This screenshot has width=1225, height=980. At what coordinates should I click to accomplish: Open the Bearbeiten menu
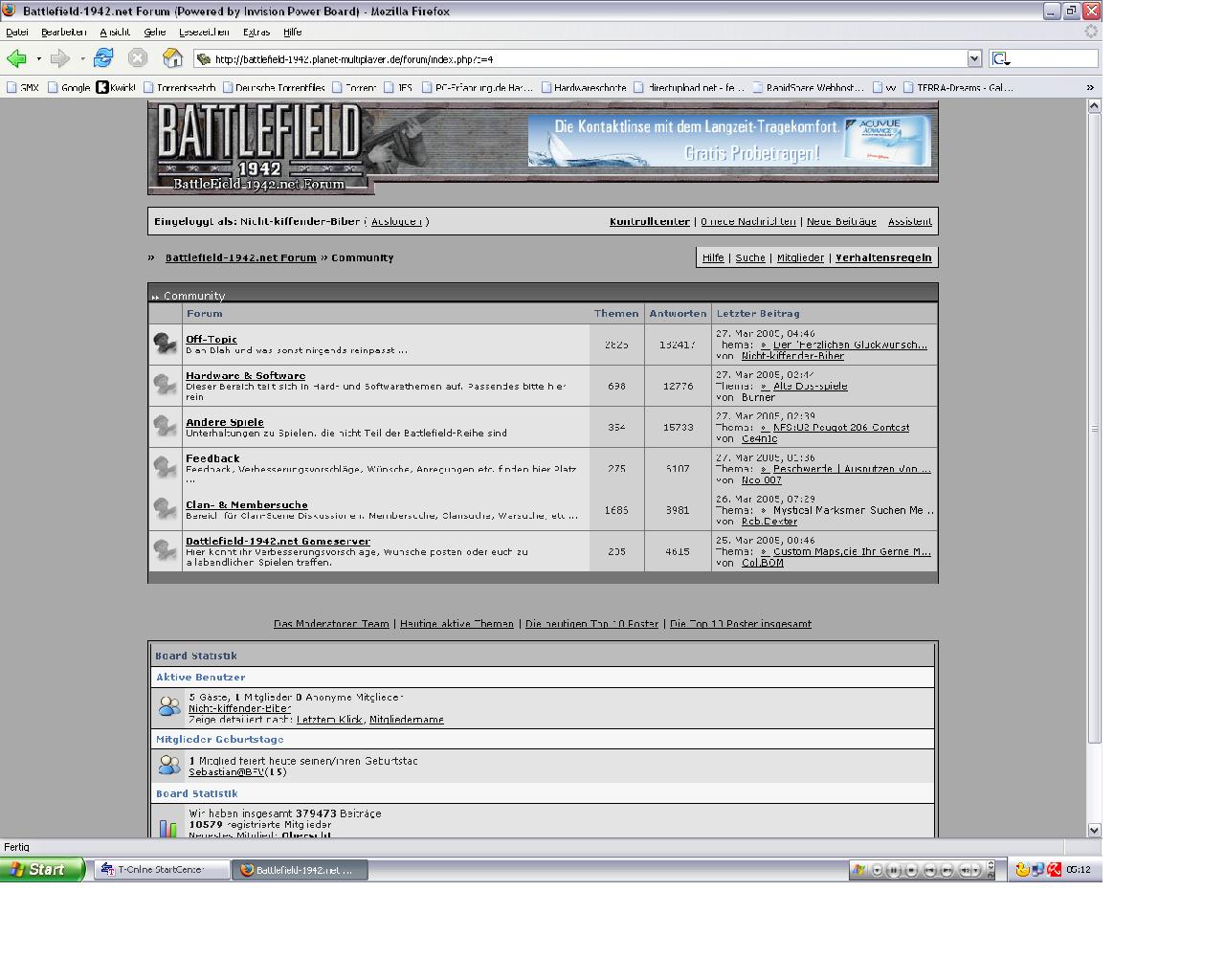pyautogui.click(x=64, y=33)
